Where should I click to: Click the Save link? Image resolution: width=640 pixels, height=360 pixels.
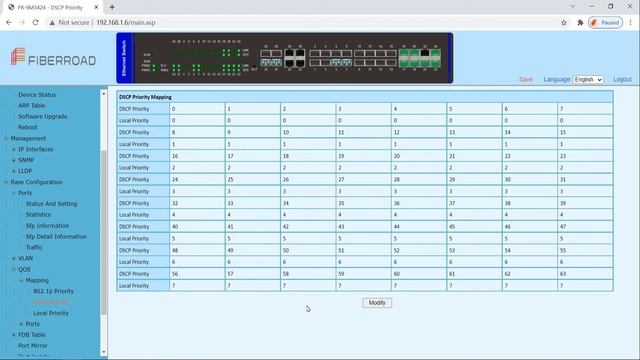[x=525, y=79]
